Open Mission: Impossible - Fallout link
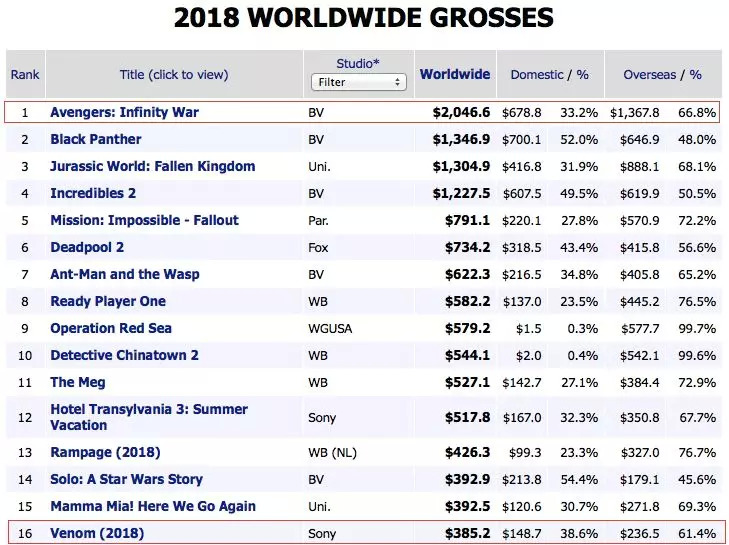 pos(144,220)
